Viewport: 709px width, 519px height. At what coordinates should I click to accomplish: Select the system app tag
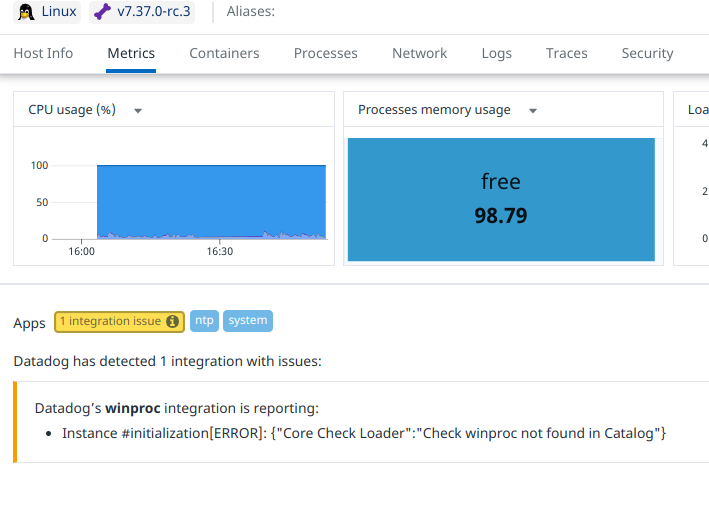point(248,321)
